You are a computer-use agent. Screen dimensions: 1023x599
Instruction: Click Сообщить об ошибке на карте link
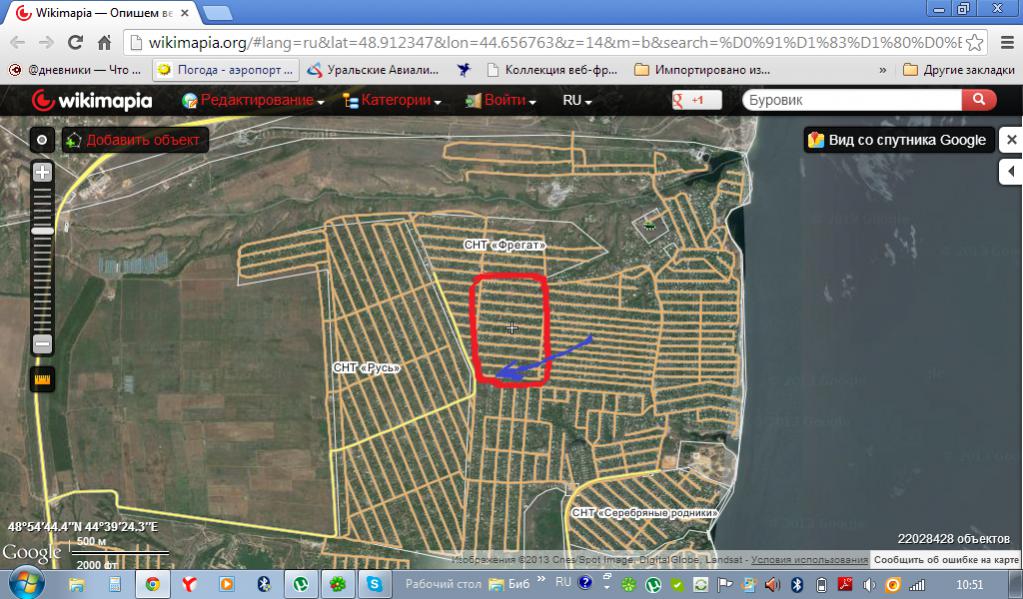pyautogui.click(x=946, y=560)
